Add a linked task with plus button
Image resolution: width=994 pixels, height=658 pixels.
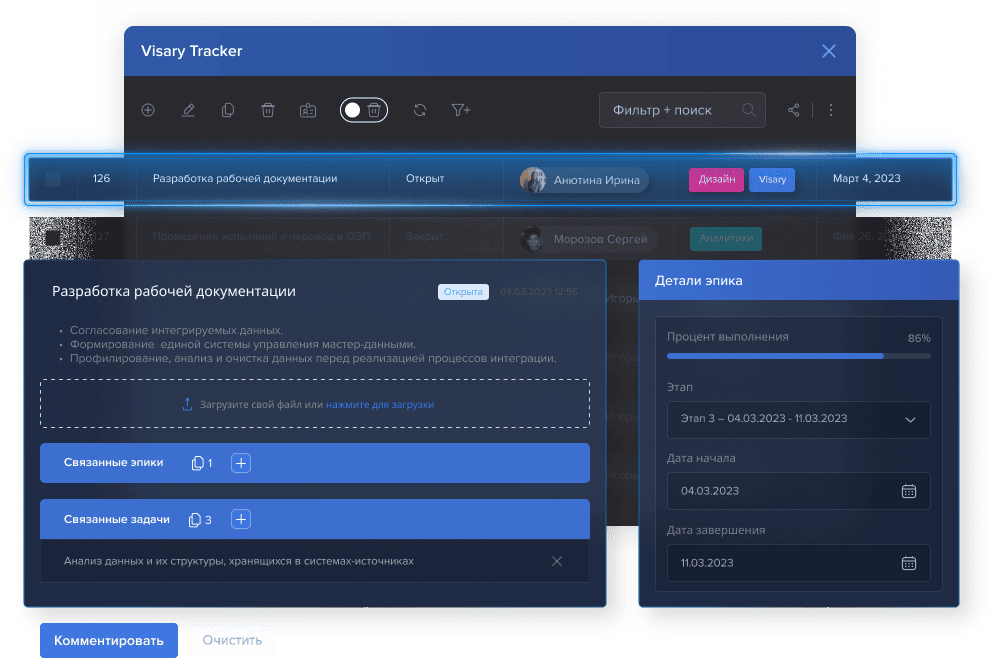(x=241, y=520)
